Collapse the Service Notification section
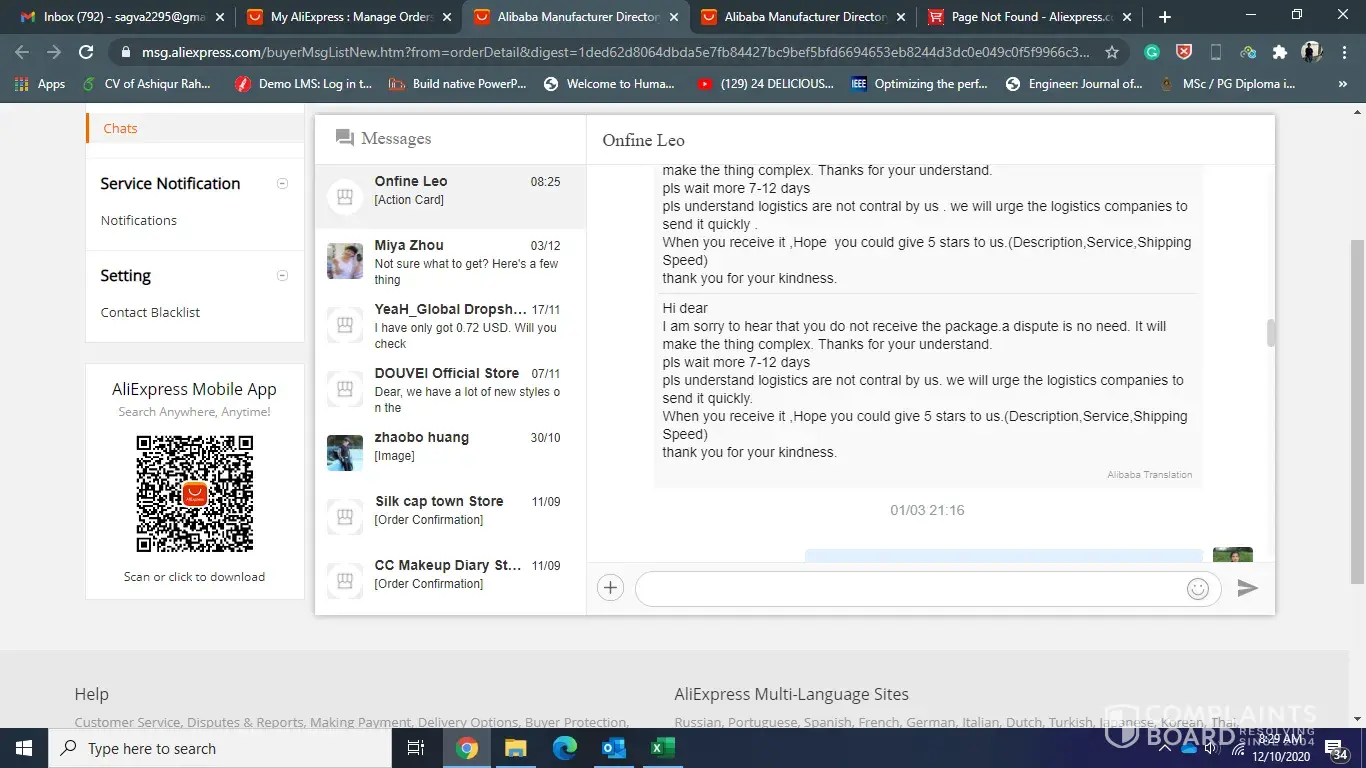The width and height of the screenshot is (1366, 768). (x=282, y=184)
